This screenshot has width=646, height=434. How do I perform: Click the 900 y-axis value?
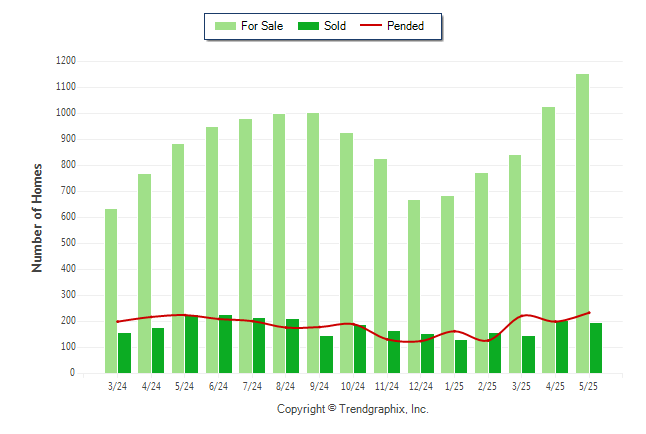tap(68, 138)
